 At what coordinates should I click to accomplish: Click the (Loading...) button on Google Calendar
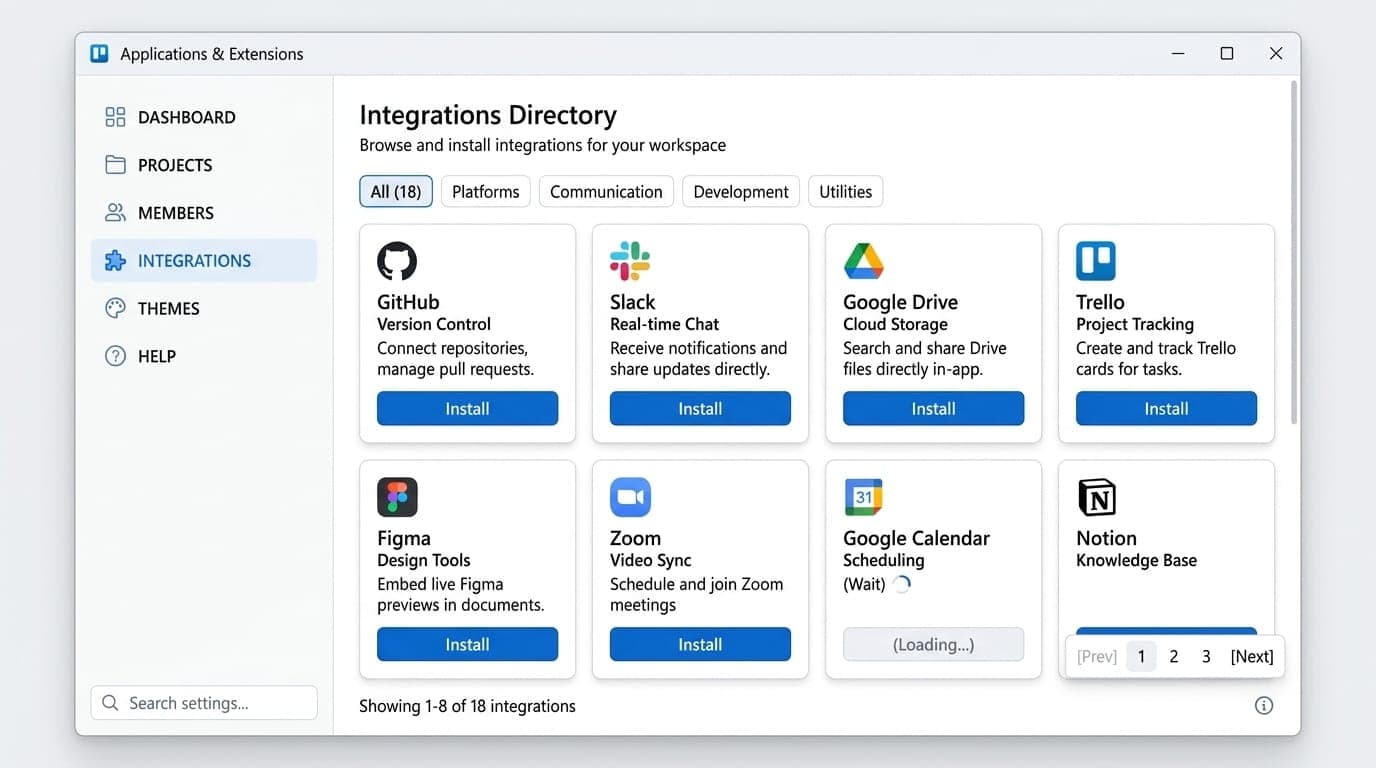[x=933, y=645]
